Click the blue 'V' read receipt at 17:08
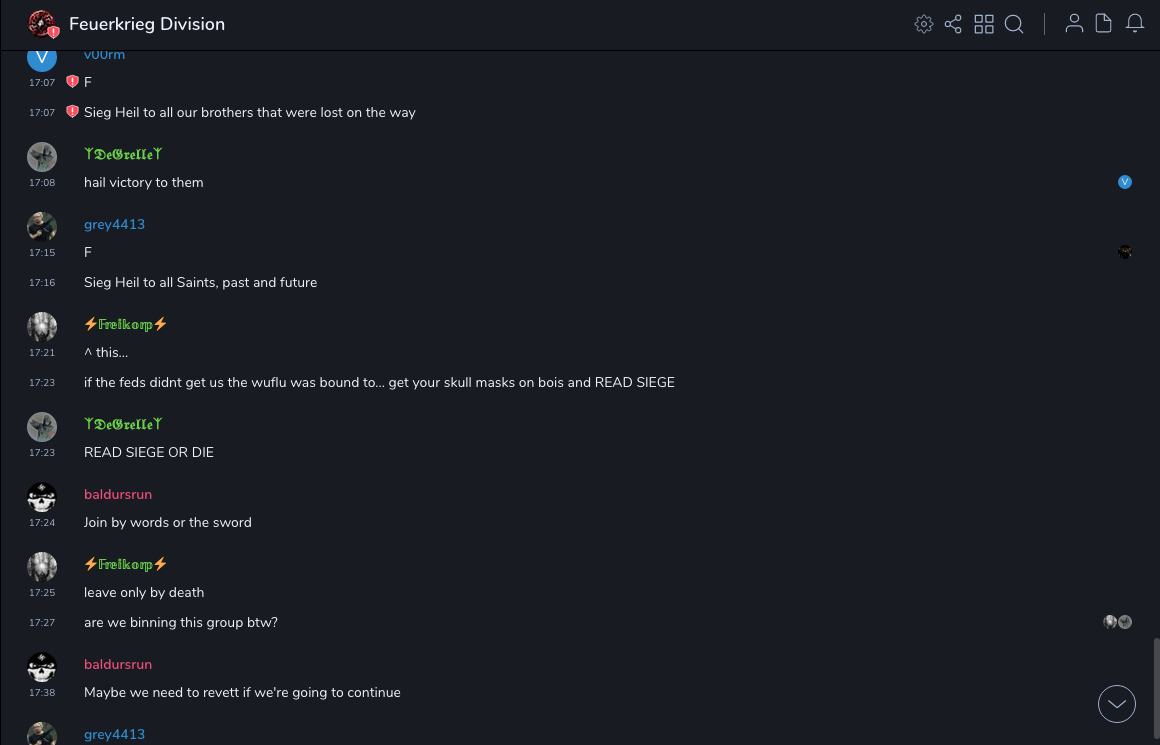 click(x=1125, y=182)
